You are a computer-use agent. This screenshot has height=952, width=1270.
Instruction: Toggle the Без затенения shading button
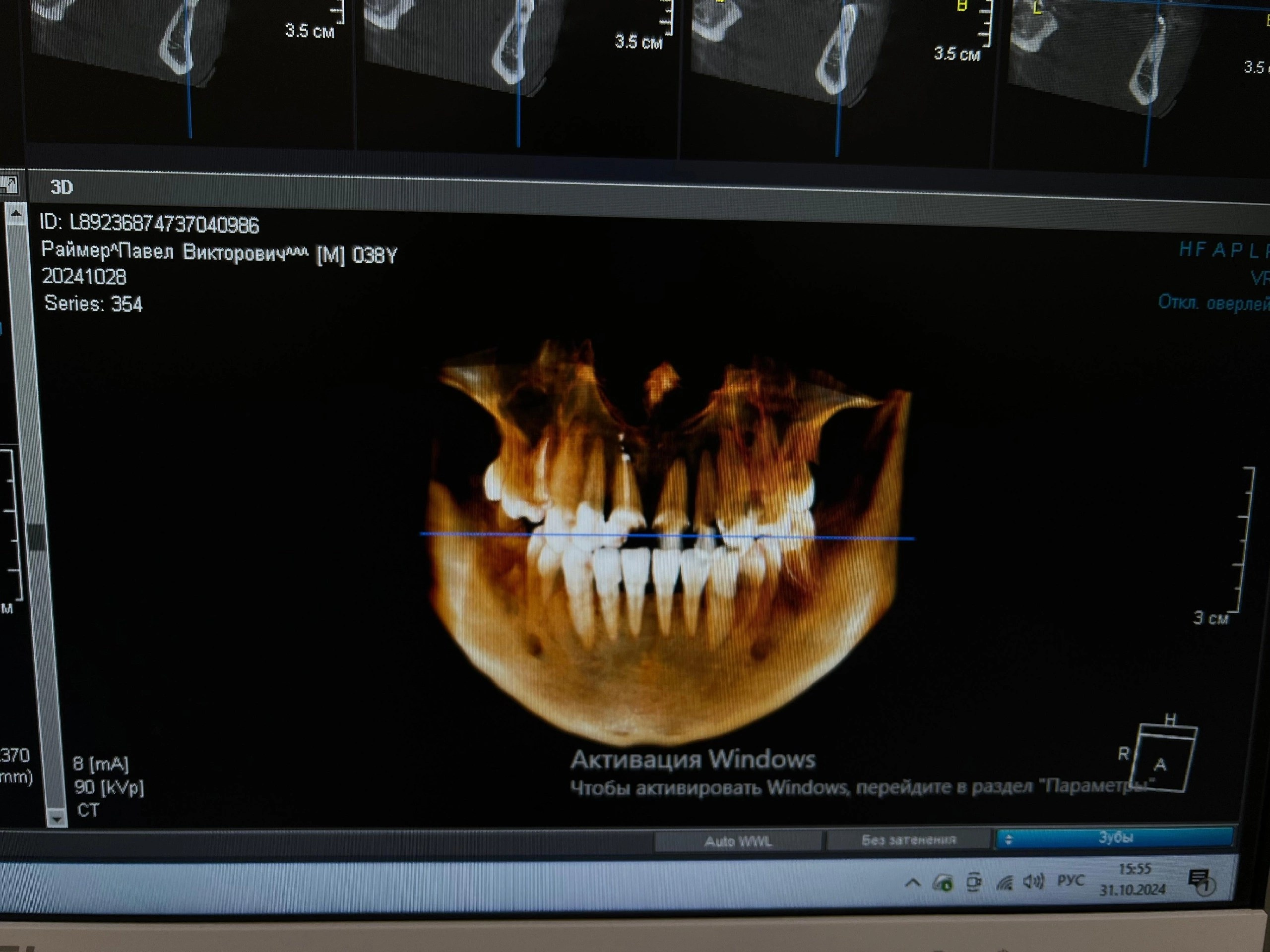[908, 840]
